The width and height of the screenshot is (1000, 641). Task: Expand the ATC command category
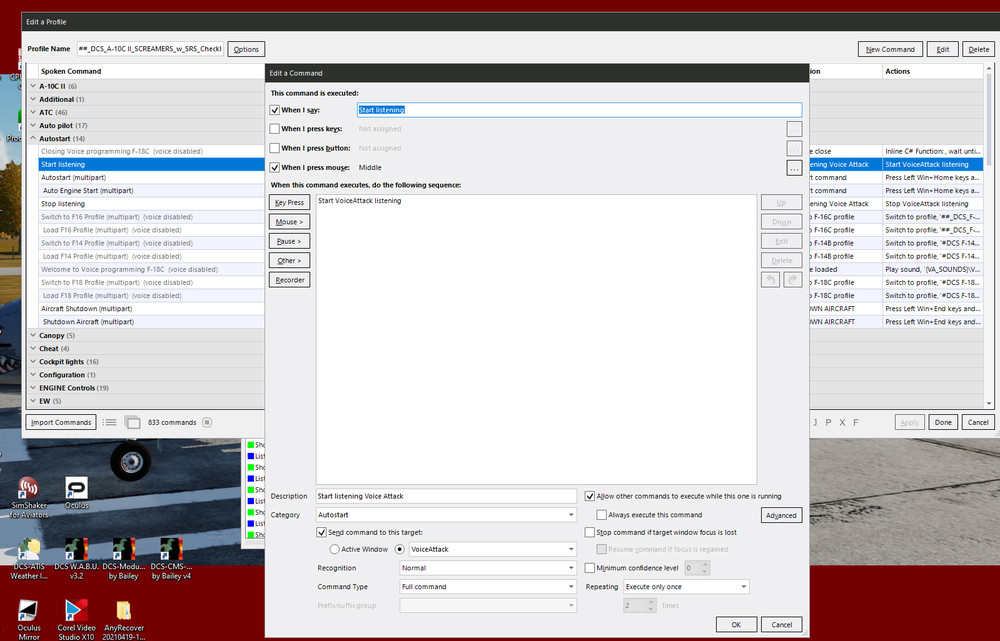coord(33,112)
